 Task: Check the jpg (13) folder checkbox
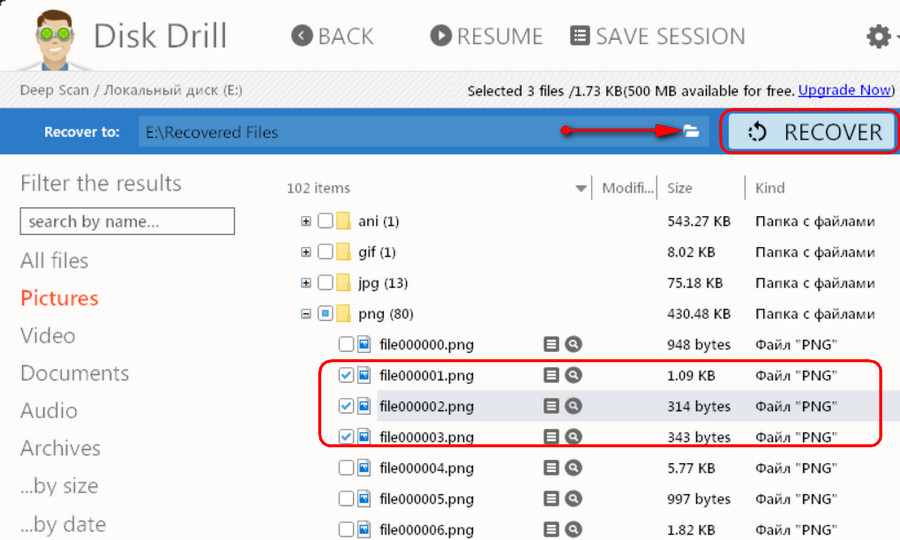(x=325, y=283)
